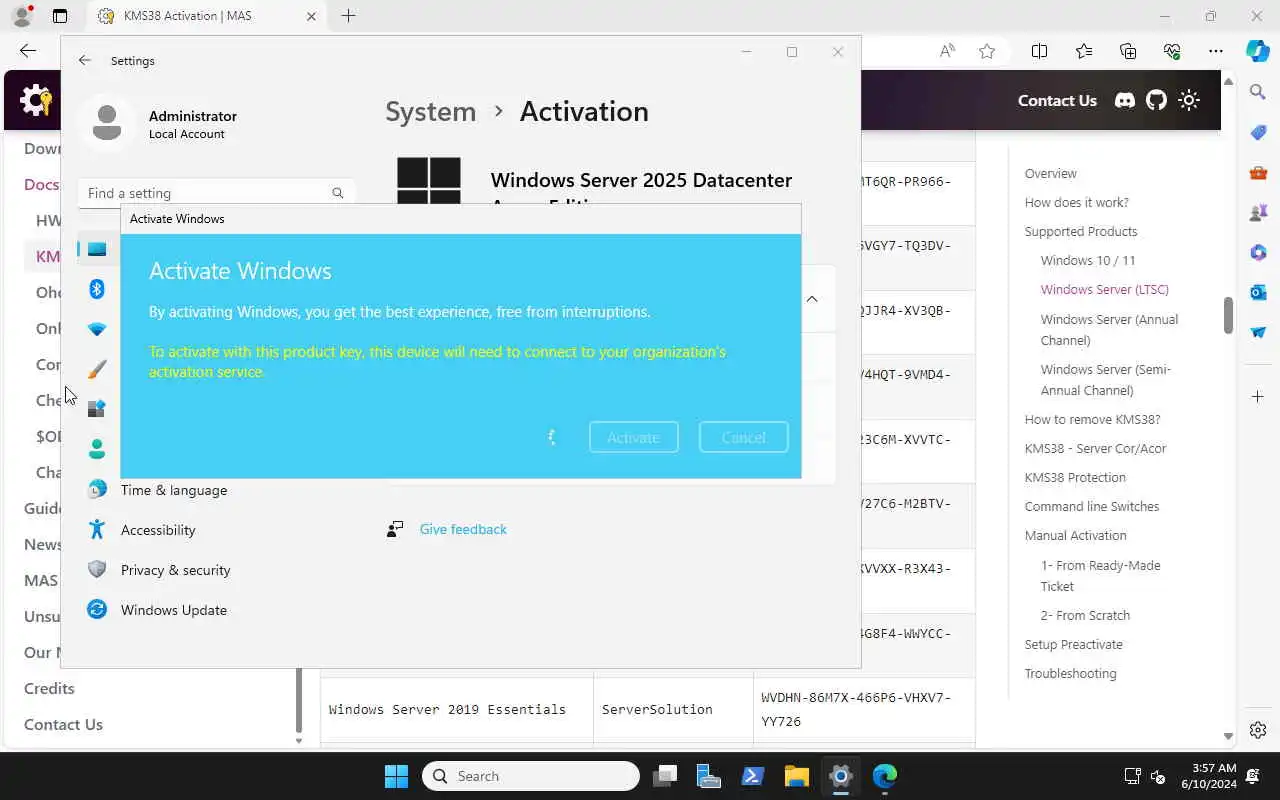Open Edge Collections icon
Image resolution: width=1280 pixels, height=800 pixels.
point(1128,51)
